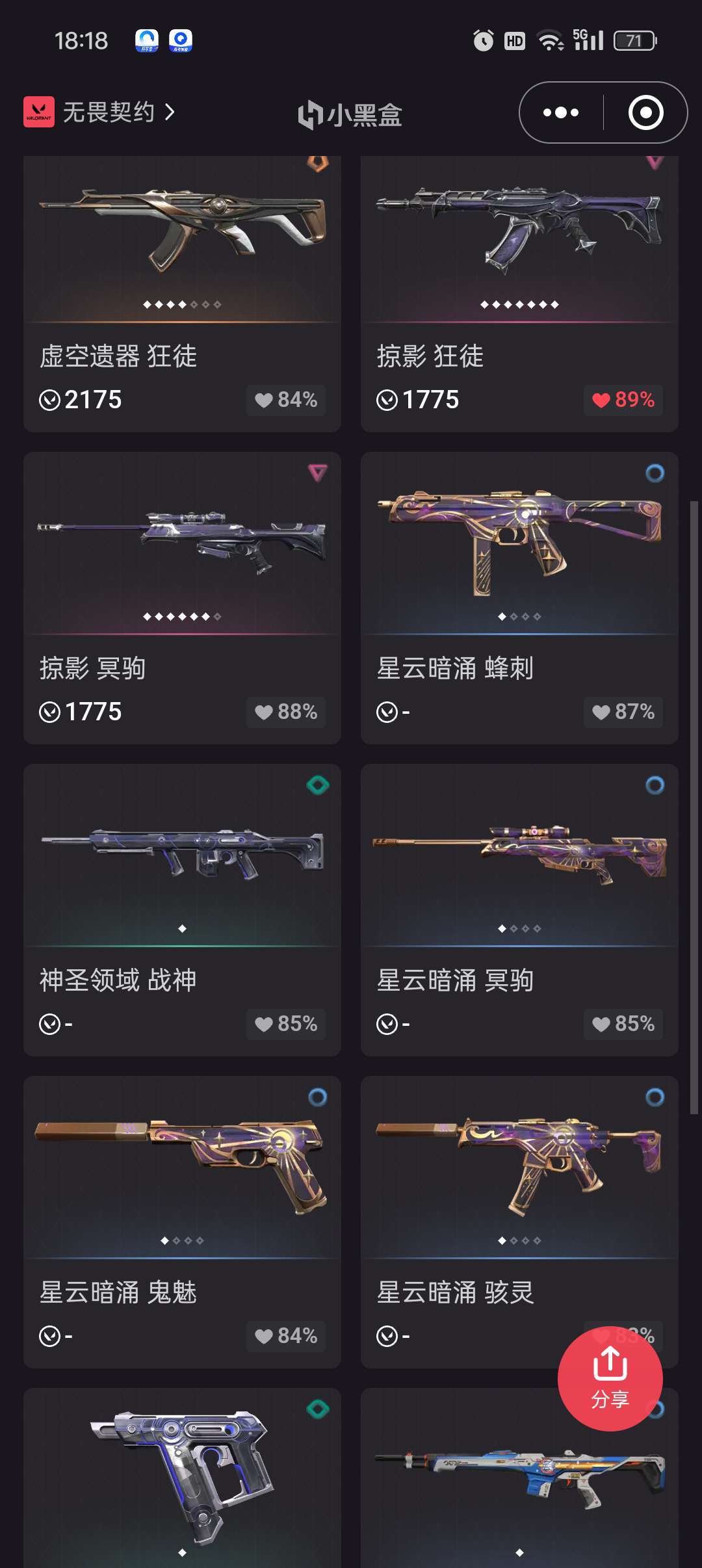702x1568 pixels.
Task: Tap the mini-program close target circle icon
Action: pyautogui.click(x=645, y=112)
